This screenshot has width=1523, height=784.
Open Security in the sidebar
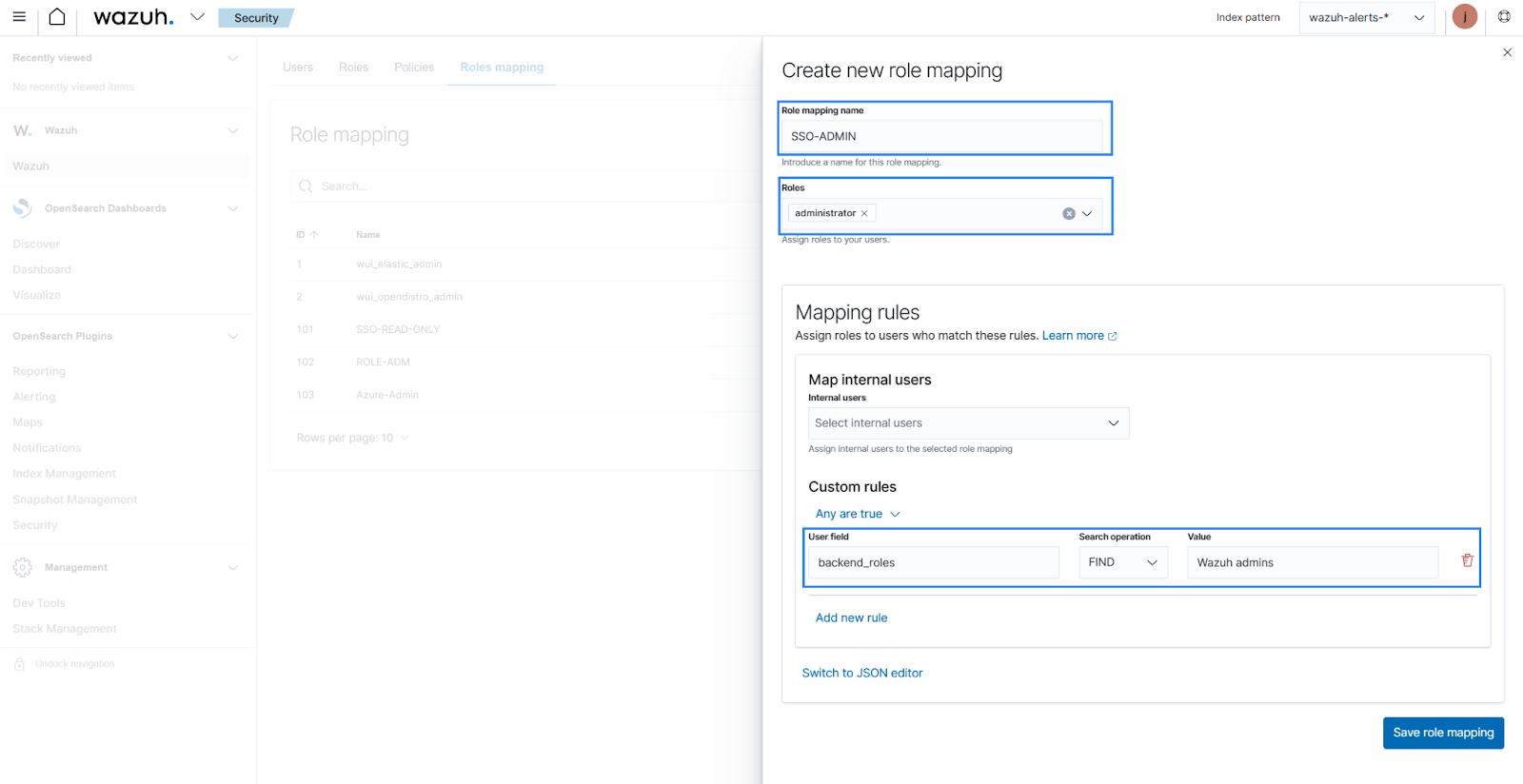click(35, 525)
